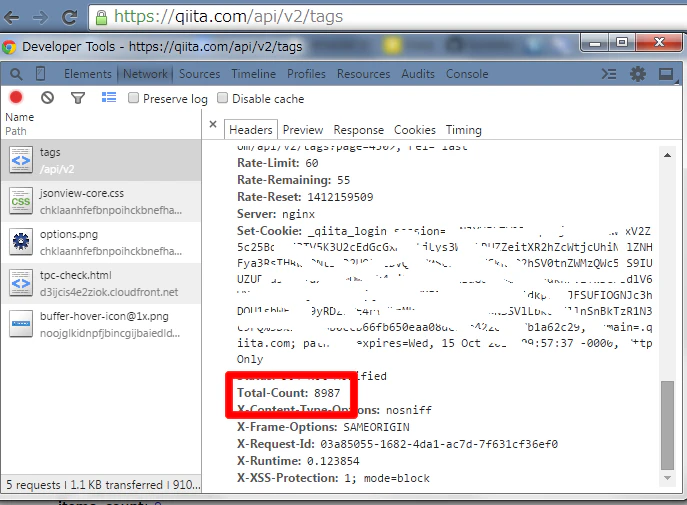Image resolution: width=687 pixels, height=505 pixels.
Task: Click the Rate-Remaining: 55 header
Action: [x=294, y=180]
